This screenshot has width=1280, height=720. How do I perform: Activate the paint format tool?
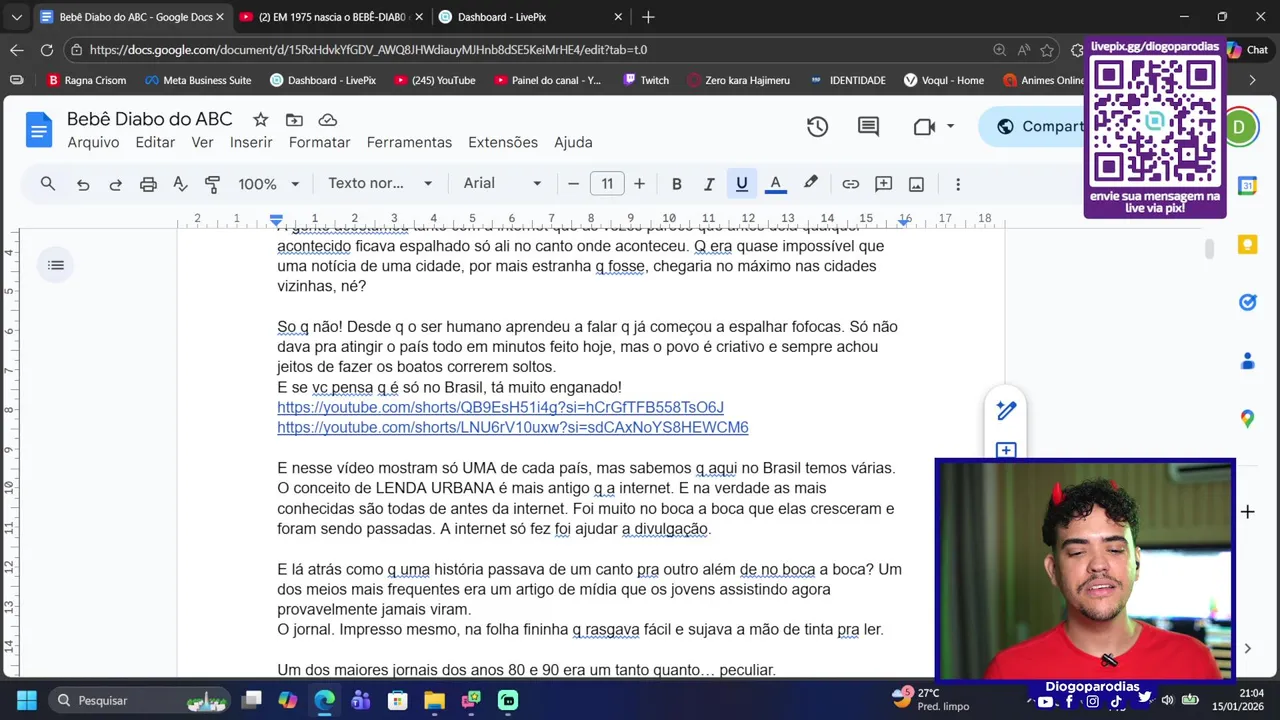click(x=212, y=184)
